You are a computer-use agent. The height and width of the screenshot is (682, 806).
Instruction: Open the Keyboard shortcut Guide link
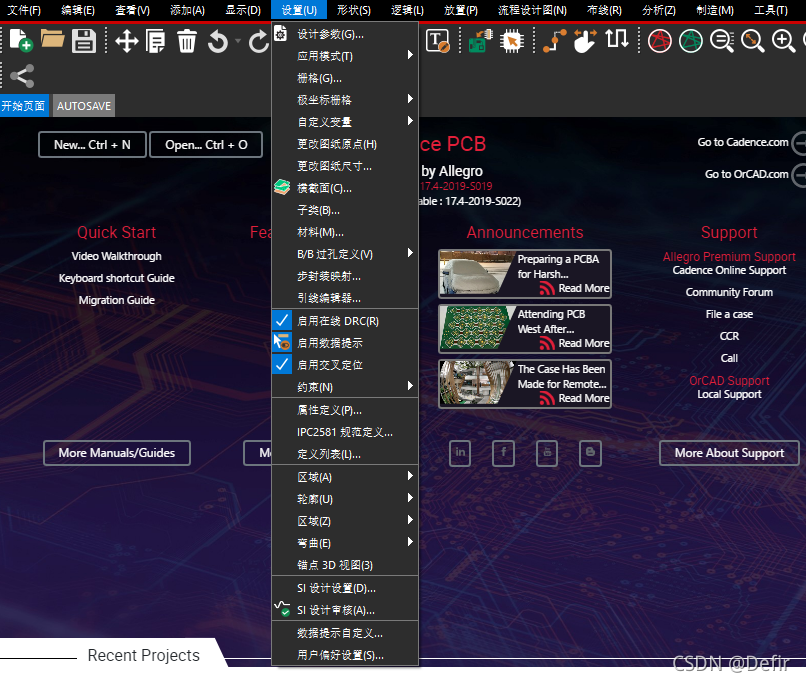(117, 278)
